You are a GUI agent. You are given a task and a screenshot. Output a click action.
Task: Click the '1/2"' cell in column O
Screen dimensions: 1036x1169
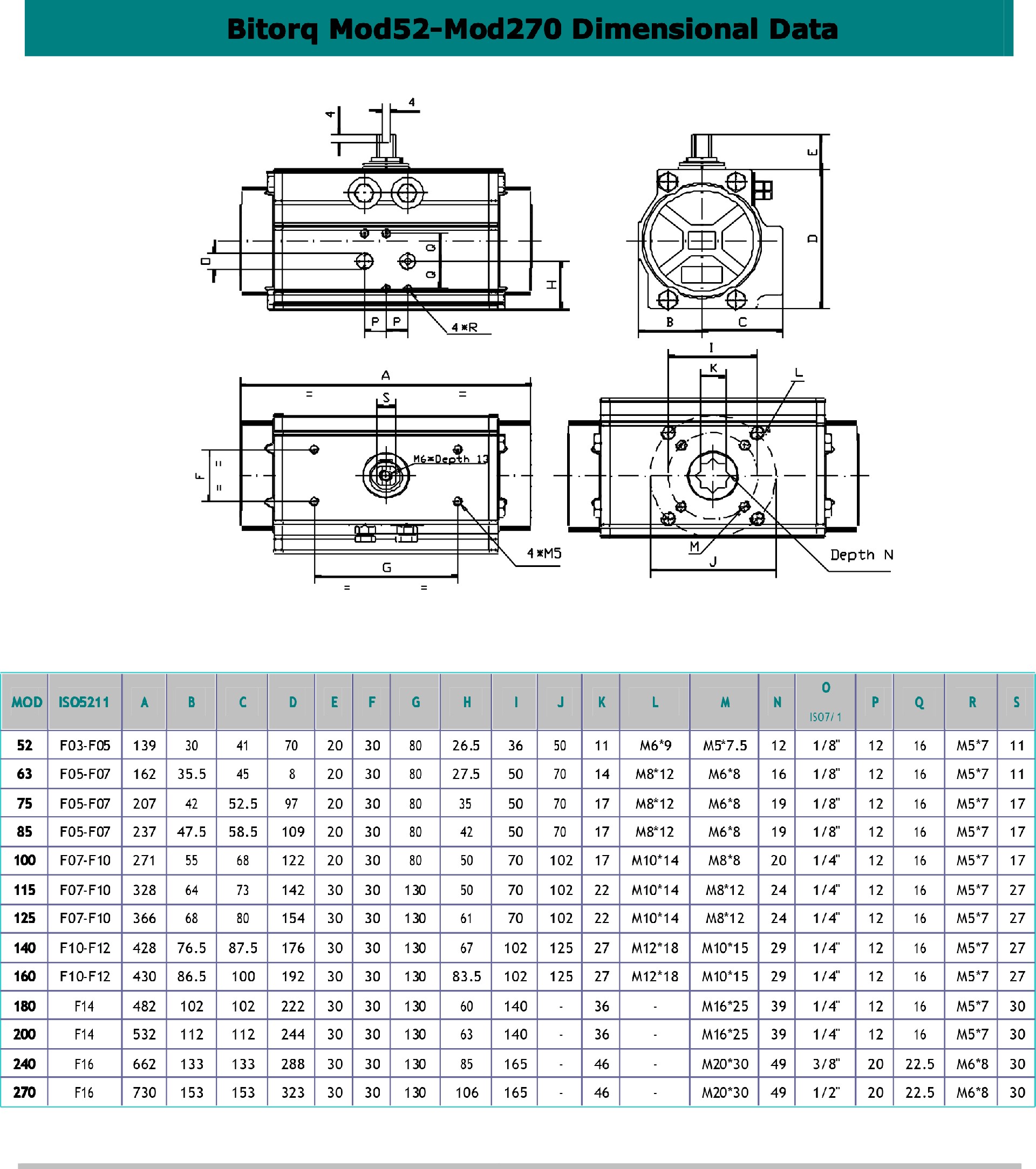(826, 1093)
